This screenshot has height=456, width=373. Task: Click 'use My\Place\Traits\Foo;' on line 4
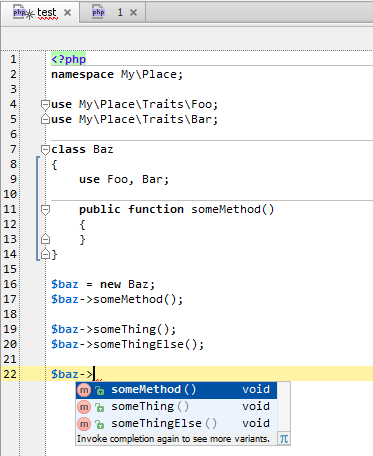coord(134,104)
